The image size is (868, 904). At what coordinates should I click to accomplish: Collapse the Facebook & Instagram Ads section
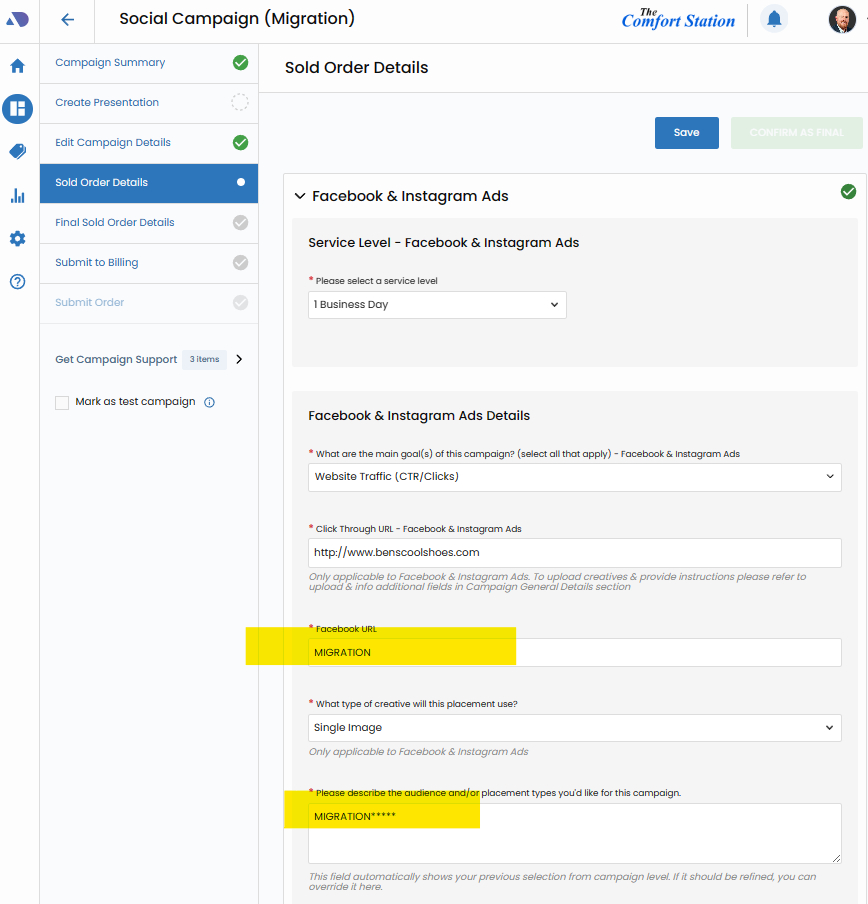click(x=300, y=197)
